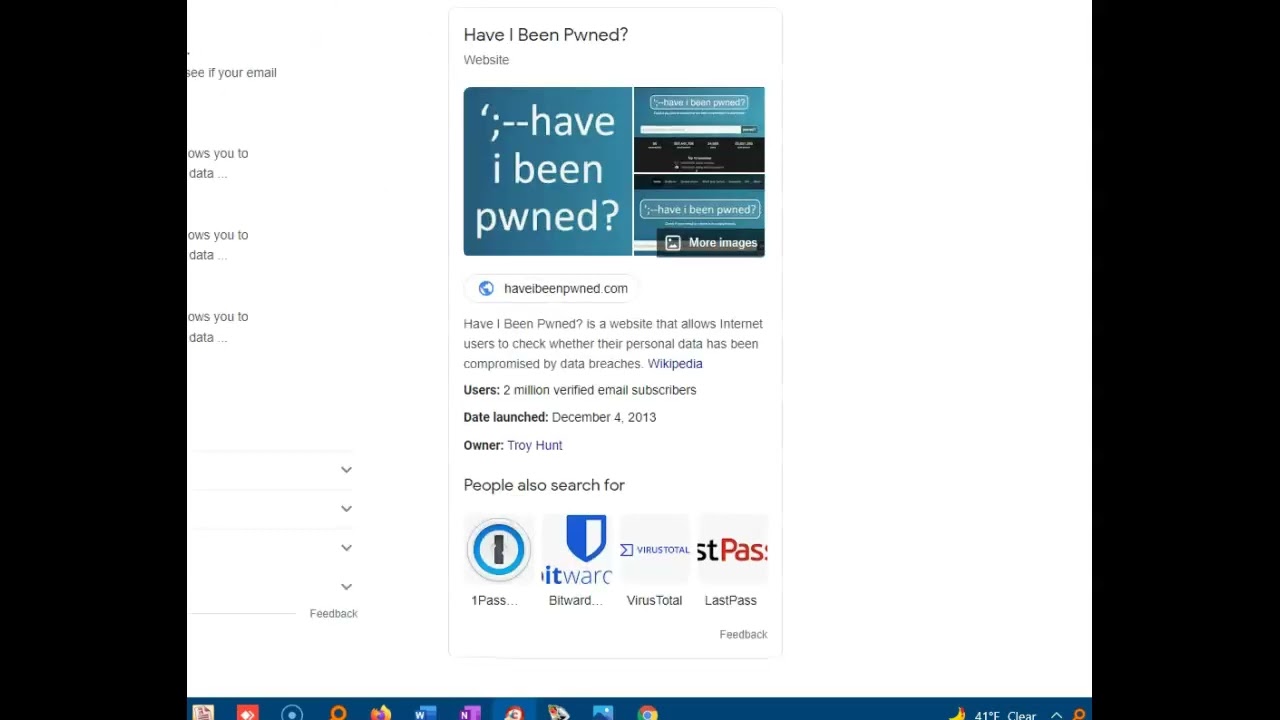Show hidden tray icons chevron
The image size is (1280, 720).
coord(1056,715)
